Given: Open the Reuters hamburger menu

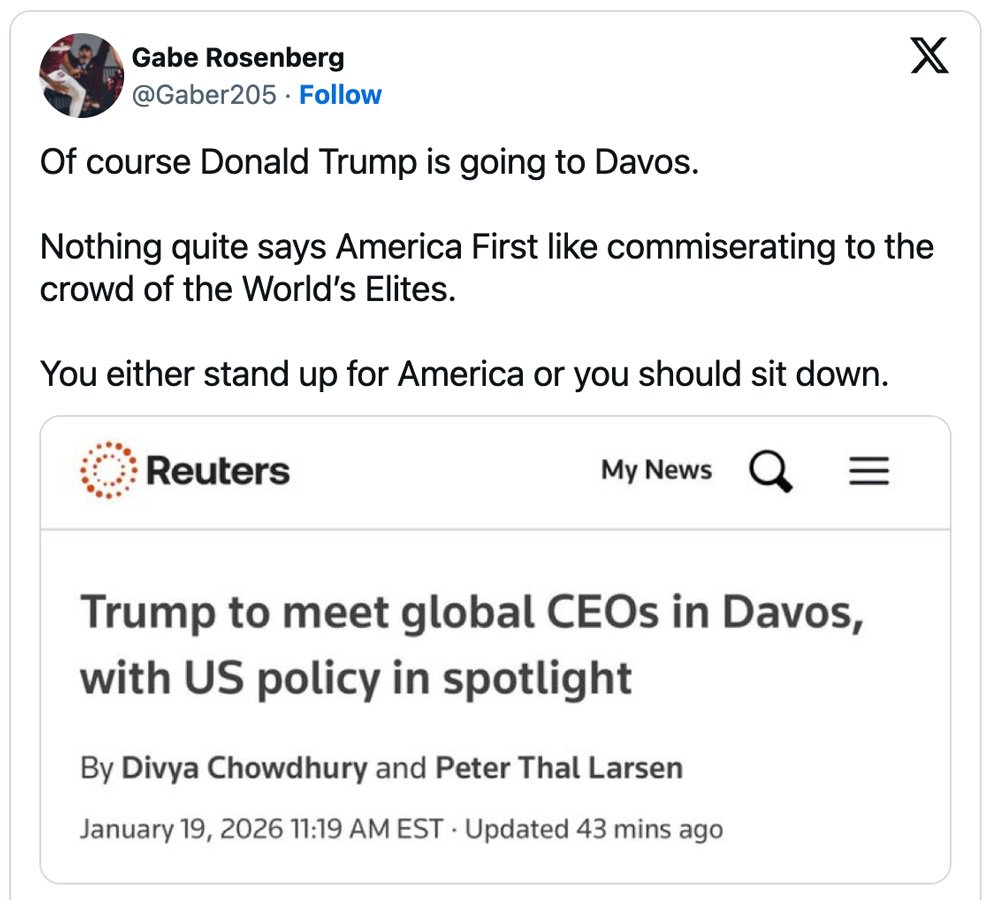Looking at the screenshot, I should 869,470.
